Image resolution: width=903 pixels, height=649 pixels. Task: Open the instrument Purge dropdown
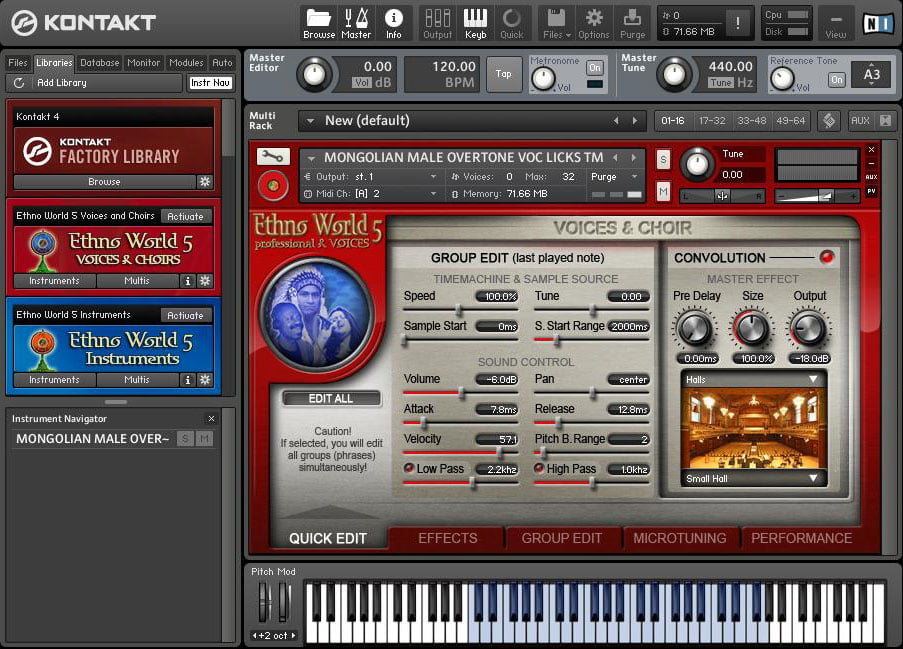pyautogui.click(x=614, y=177)
